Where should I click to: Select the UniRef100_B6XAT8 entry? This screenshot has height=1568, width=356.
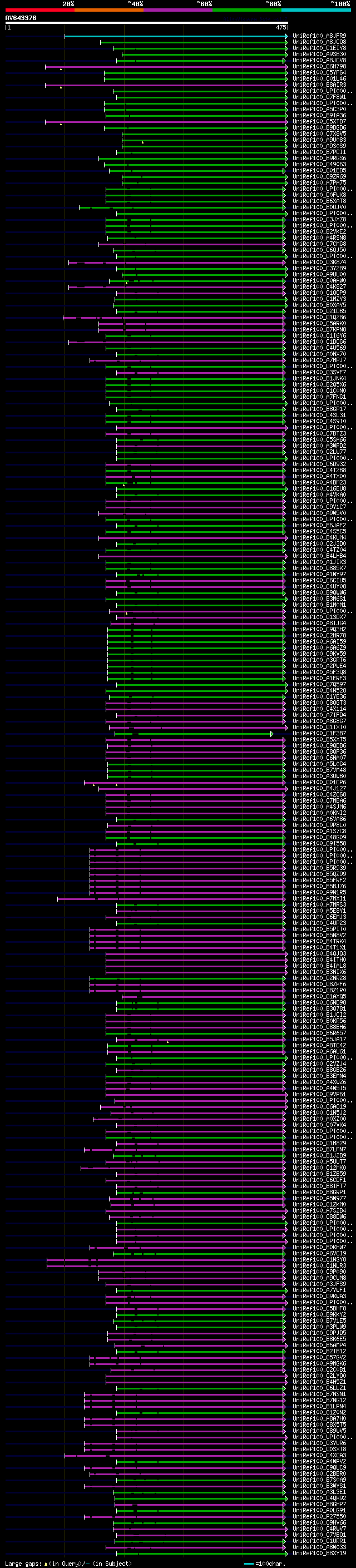(x=319, y=201)
